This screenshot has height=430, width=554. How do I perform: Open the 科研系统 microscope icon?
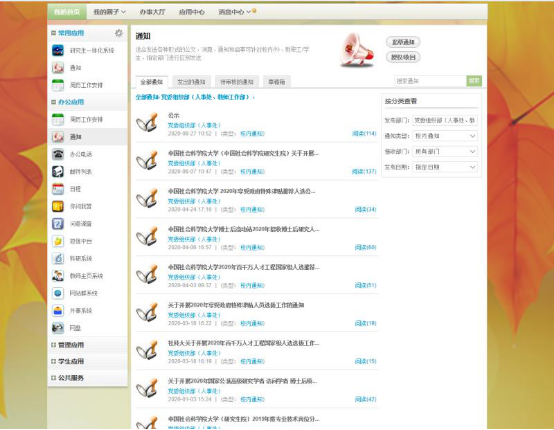[58, 258]
